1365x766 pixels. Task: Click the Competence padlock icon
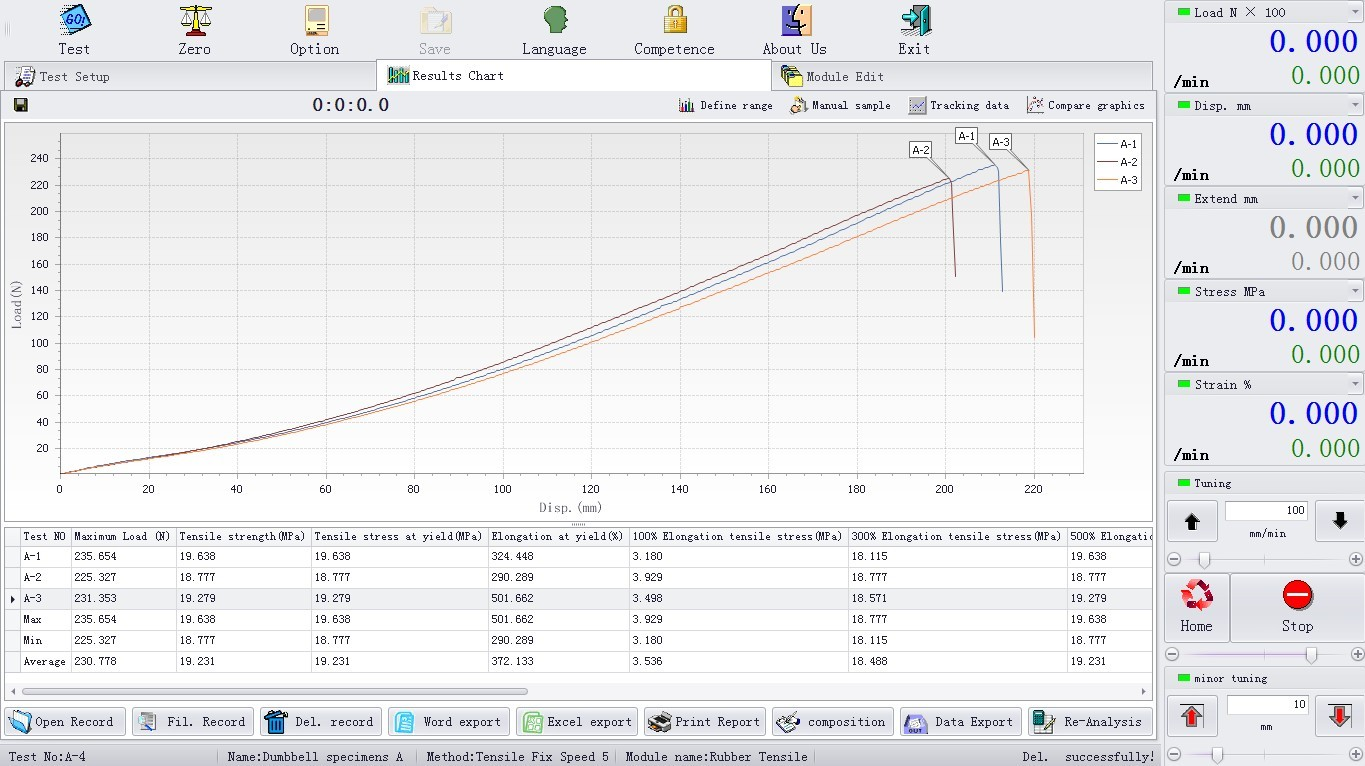coord(675,20)
